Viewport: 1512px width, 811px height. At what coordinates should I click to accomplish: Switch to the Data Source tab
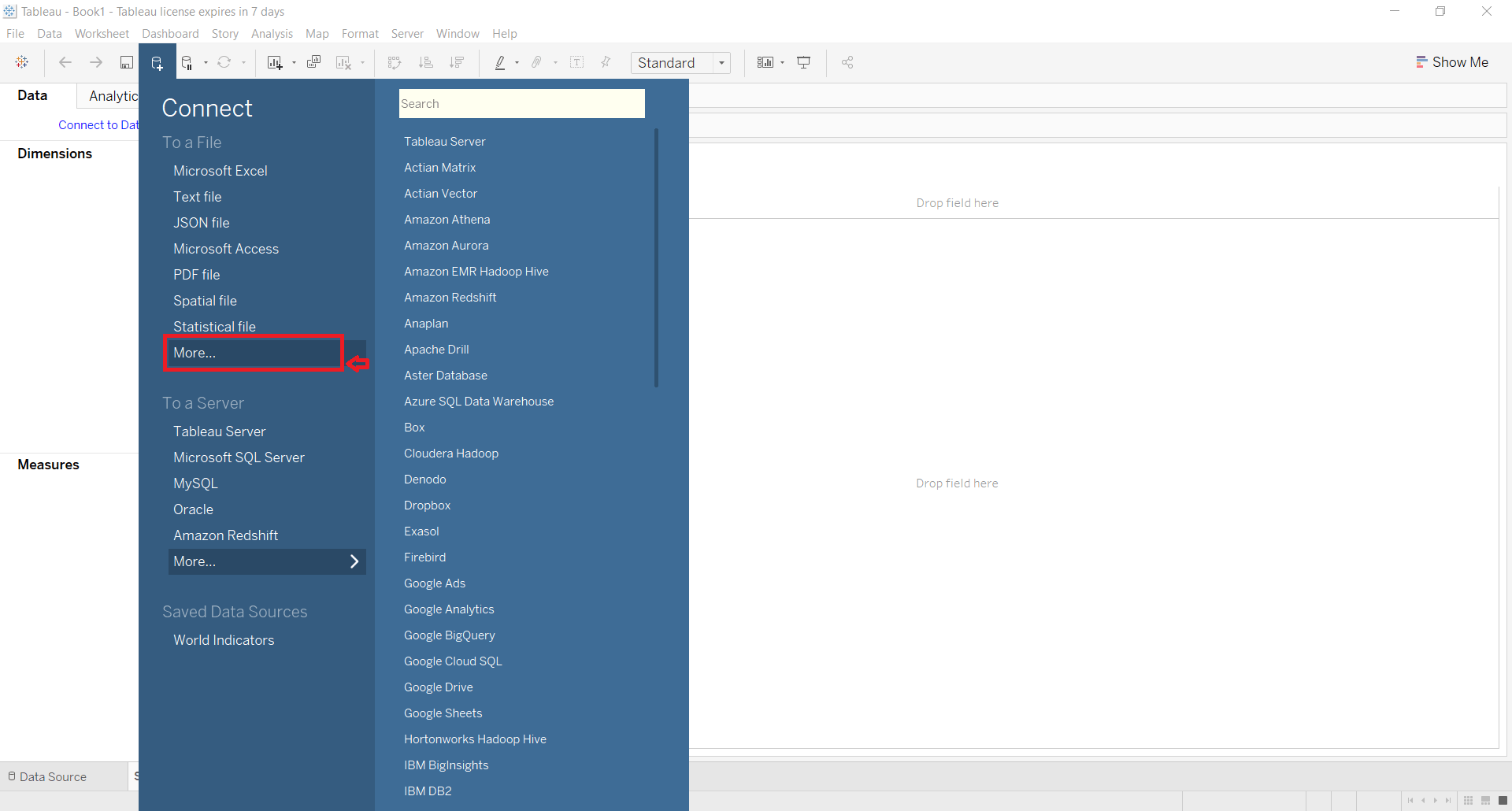(53, 777)
